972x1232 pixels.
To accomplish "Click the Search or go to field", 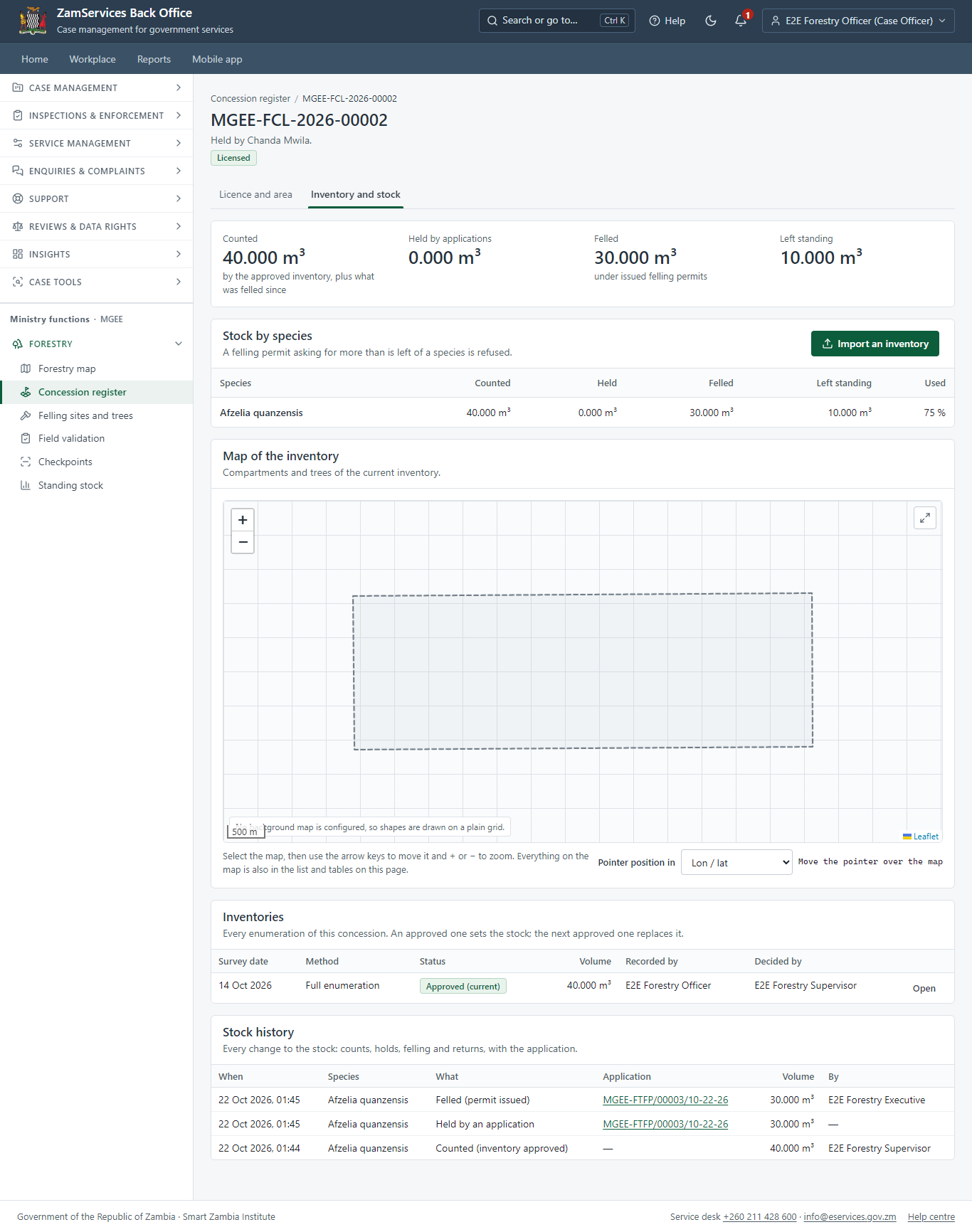I will click(x=556, y=21).
